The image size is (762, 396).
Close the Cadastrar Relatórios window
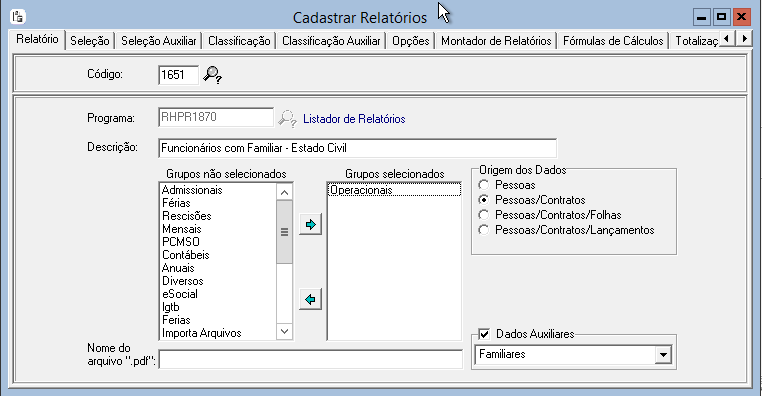click(742, 17)
